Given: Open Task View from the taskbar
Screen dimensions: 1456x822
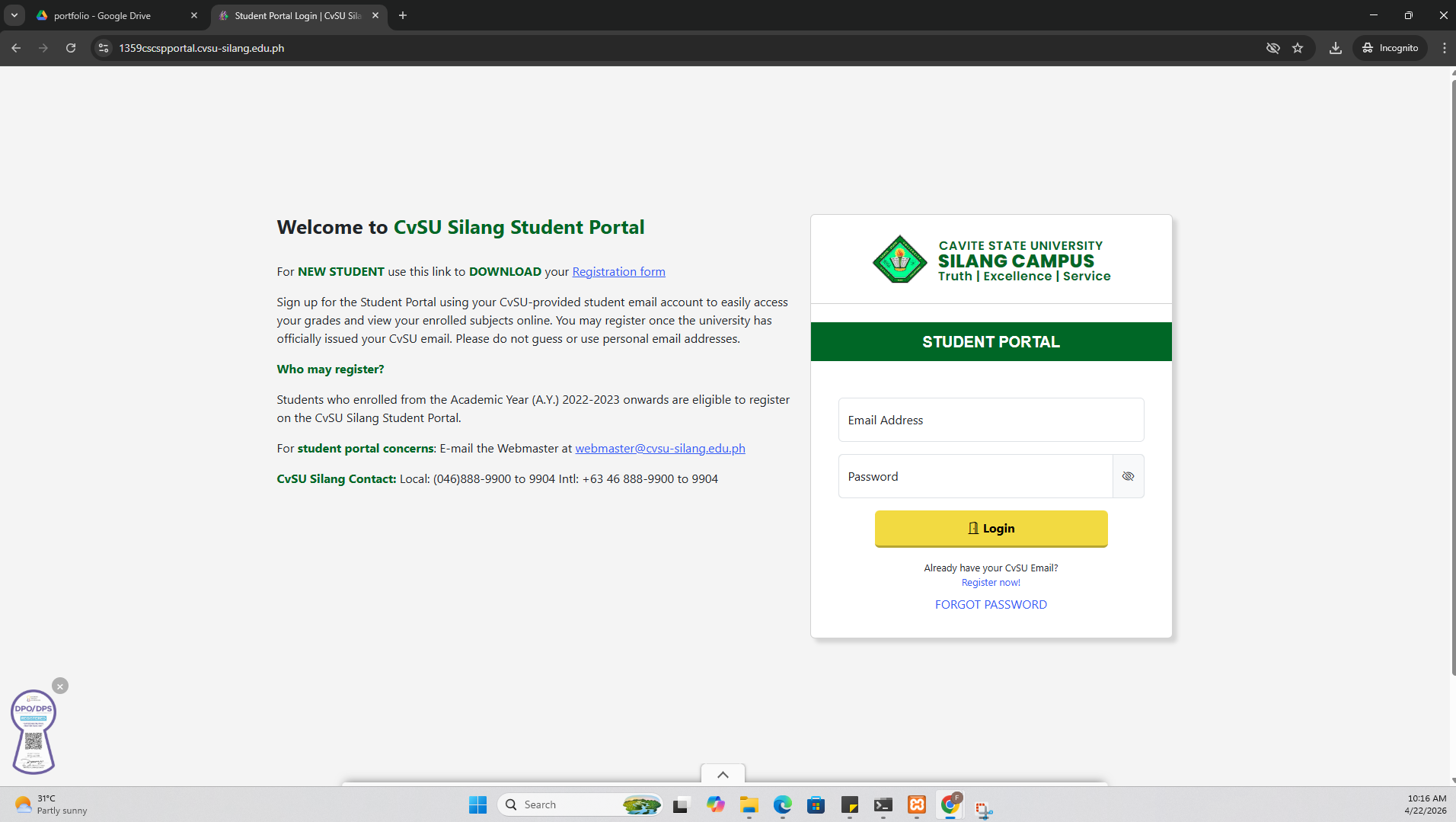Looking at the screenshot, I should point(681,804).
